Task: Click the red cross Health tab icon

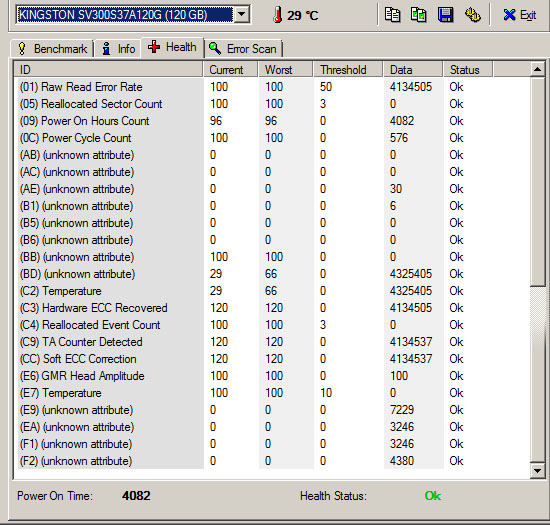Action: click(x=154, y=47)
